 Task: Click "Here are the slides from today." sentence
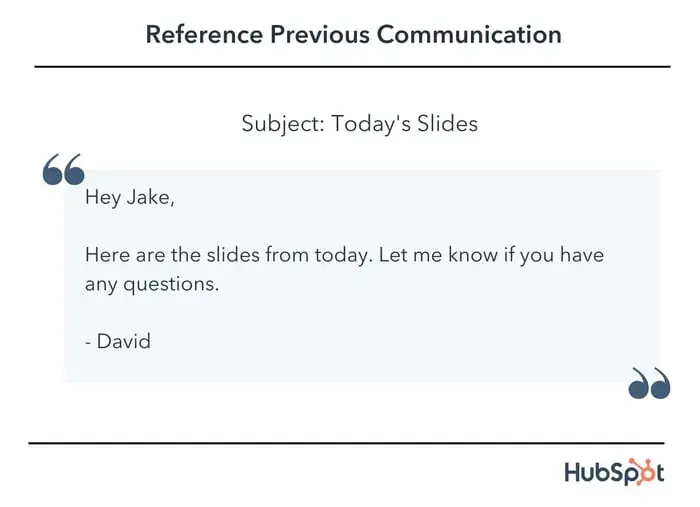tap(228, 255)
